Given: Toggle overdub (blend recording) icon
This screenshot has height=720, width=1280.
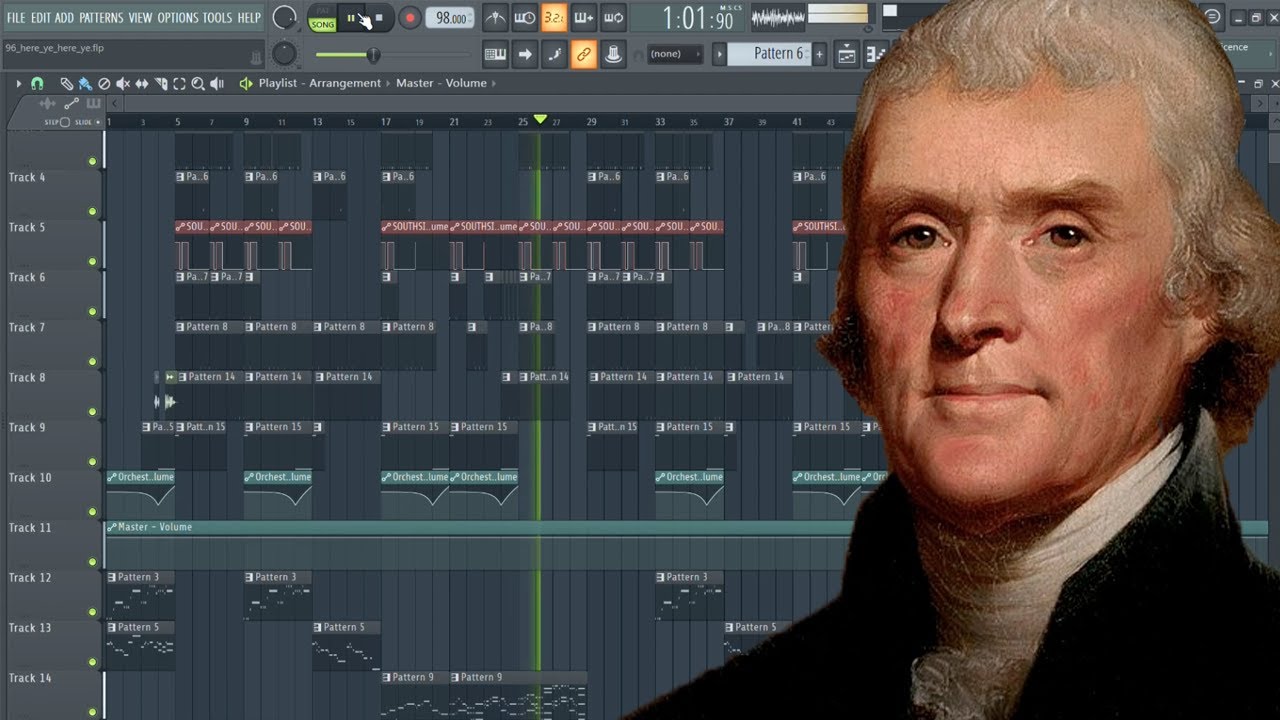Looking at the screenshot, I should click(x=584, y=18).
